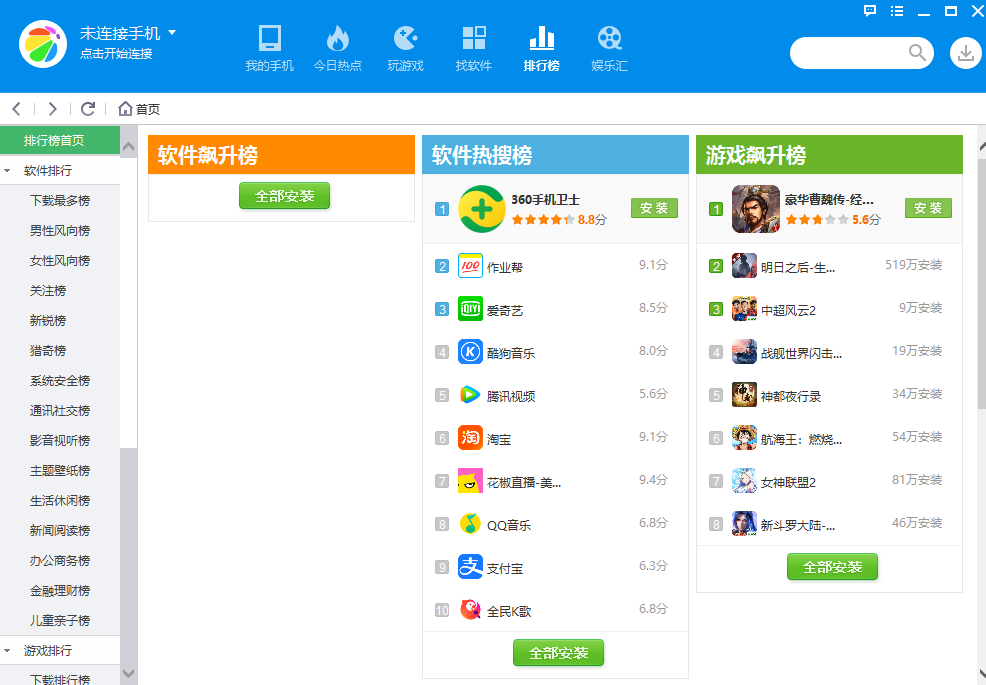Open the main menu list icon
This screenshot has height=685, width=986.
coord(897,11)
